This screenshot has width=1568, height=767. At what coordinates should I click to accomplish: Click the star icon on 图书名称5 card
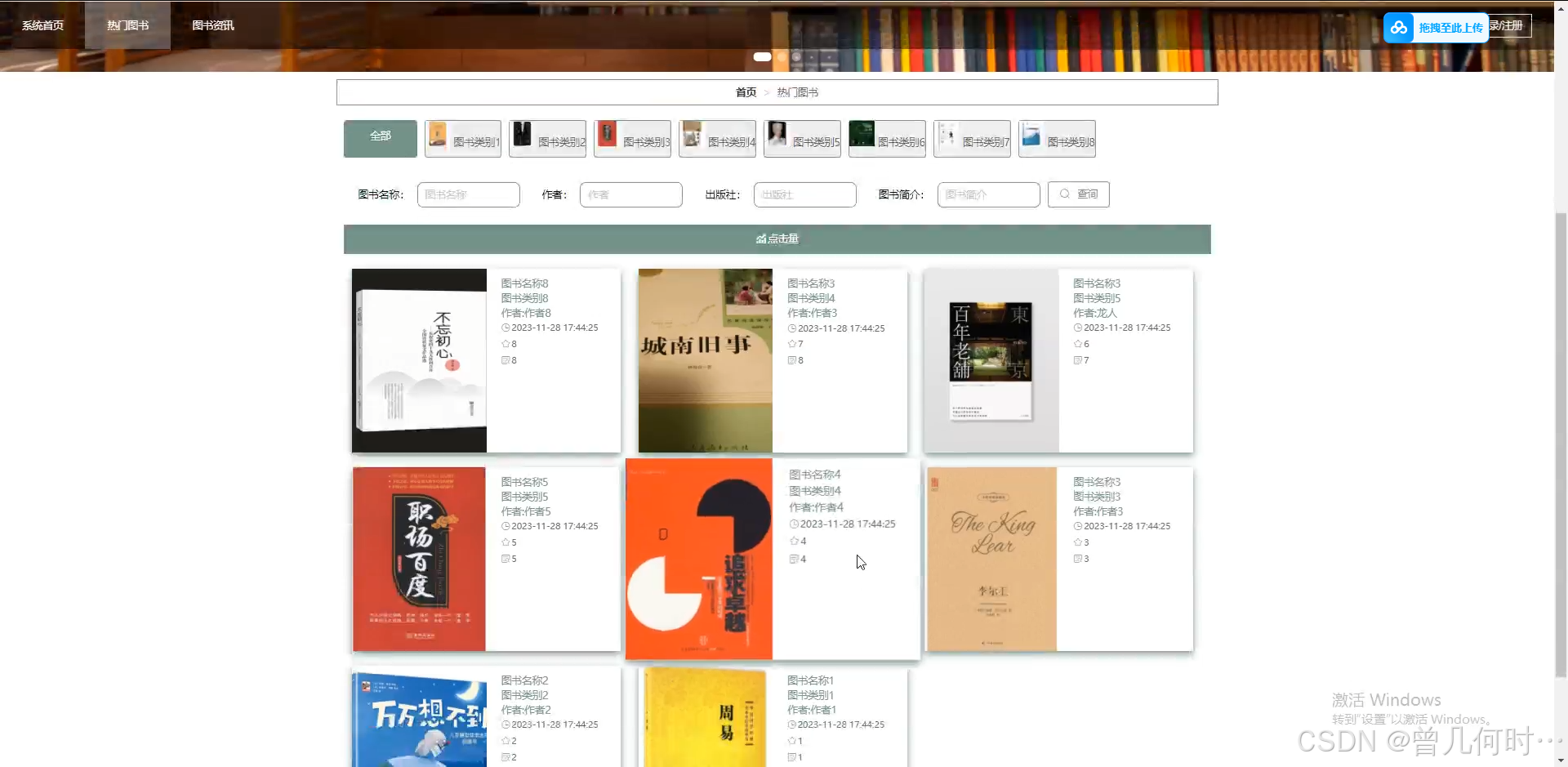tap(506, 542)
